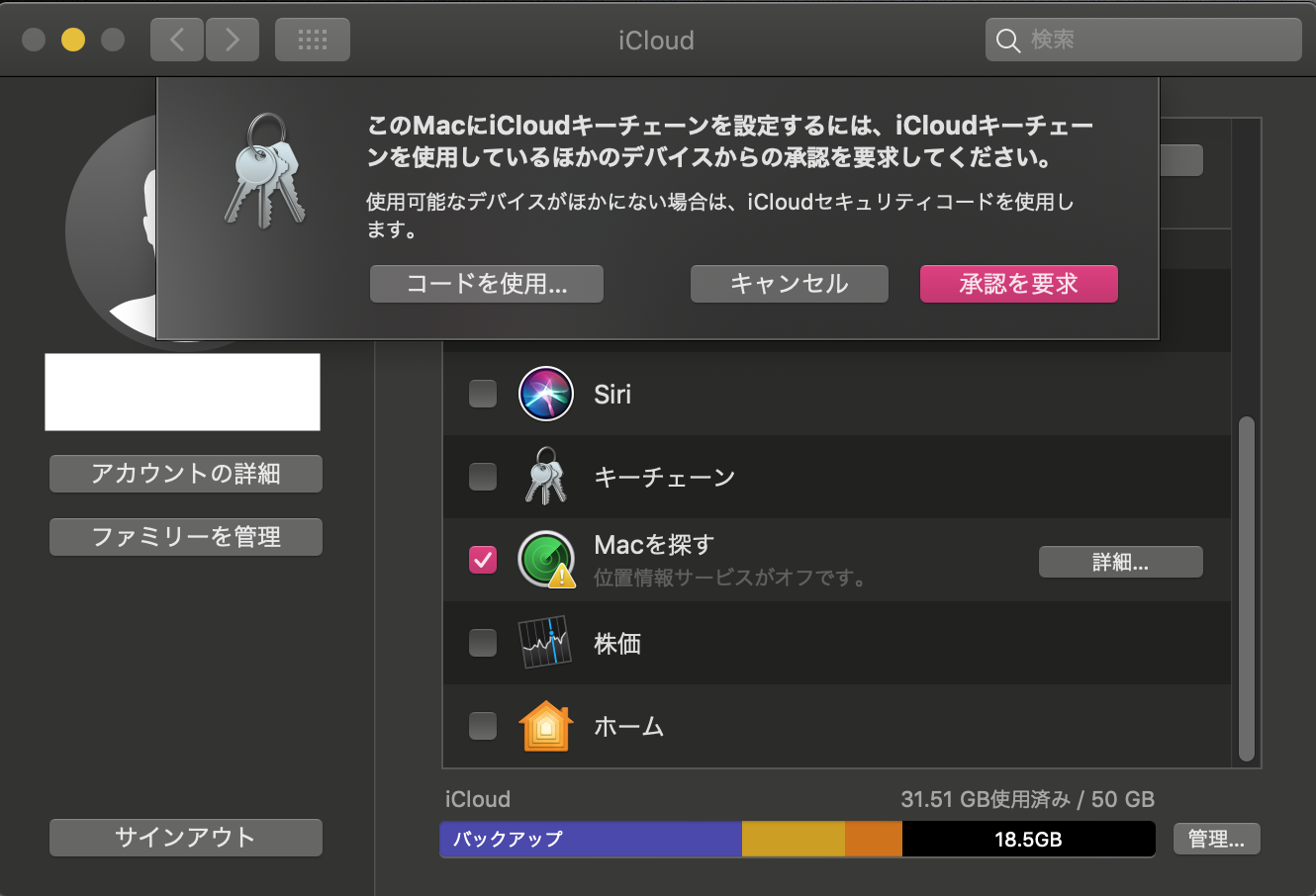Open アカウントの詳細

186,474
